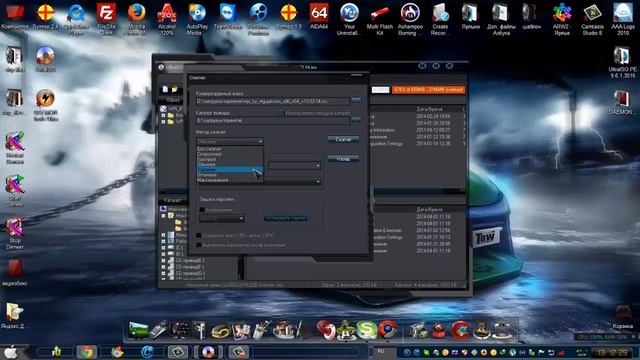Click the source file path input field
This screenshot has width=640, height=360.
pos(273,100)
